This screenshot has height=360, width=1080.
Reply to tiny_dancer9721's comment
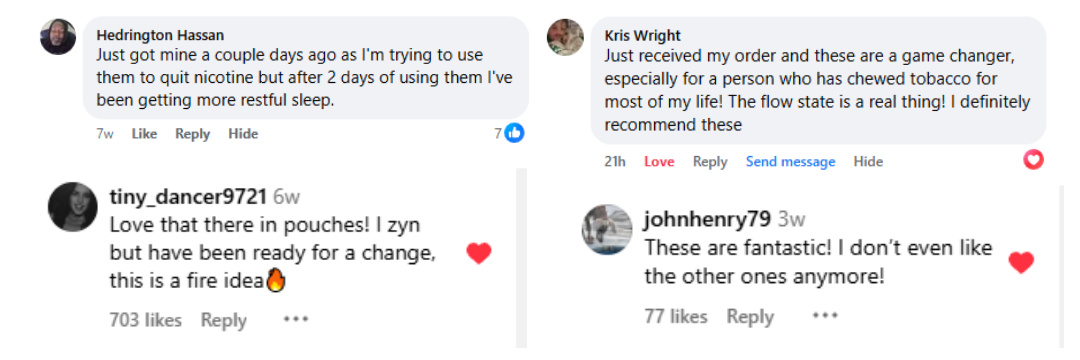tap(224, 320)
